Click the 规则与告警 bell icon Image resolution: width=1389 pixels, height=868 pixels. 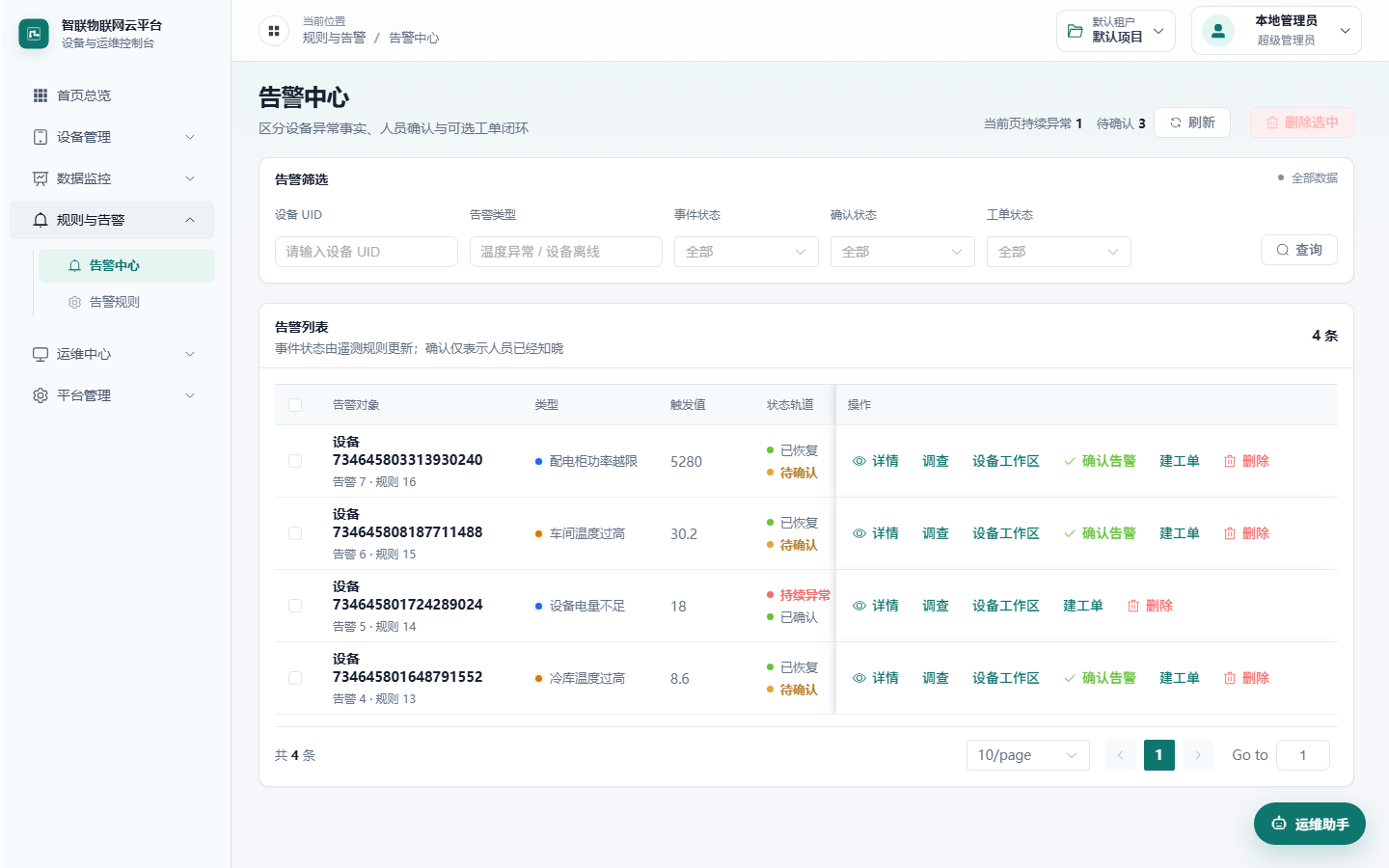coord(41,220)
